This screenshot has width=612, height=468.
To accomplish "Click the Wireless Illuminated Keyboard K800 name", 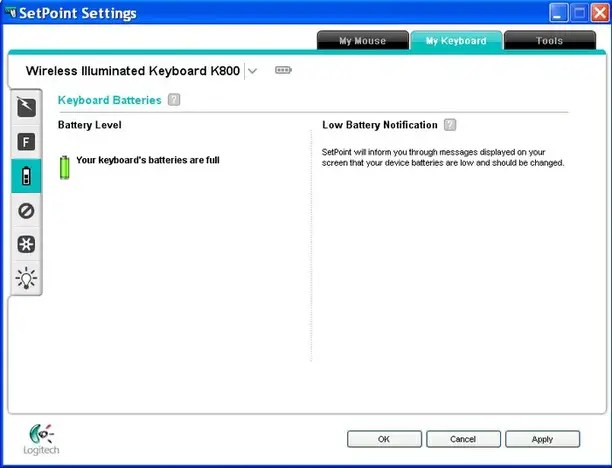I will (133, 71).
